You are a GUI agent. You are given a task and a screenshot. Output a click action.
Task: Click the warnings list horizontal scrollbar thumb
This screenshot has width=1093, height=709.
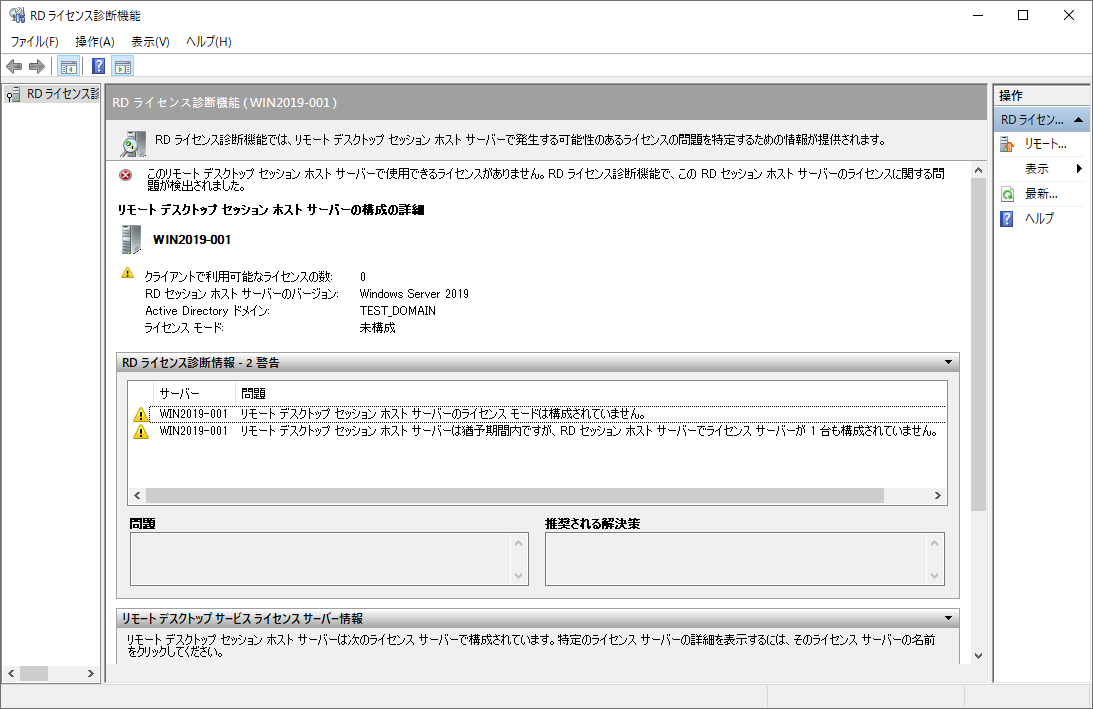[514, 495]
